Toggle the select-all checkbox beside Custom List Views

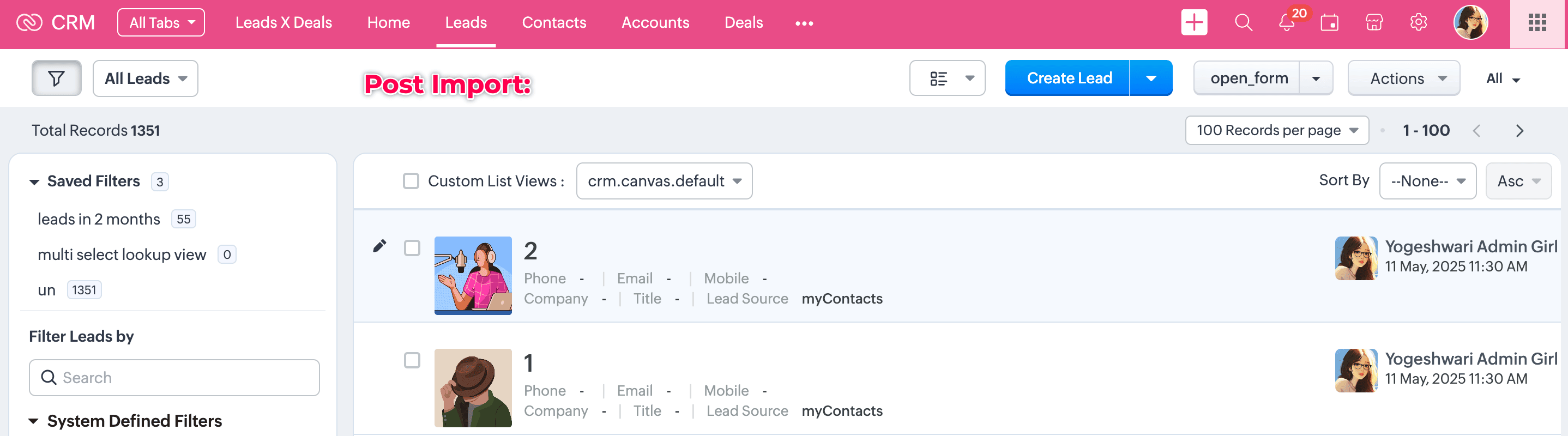(x=411, y=181)
